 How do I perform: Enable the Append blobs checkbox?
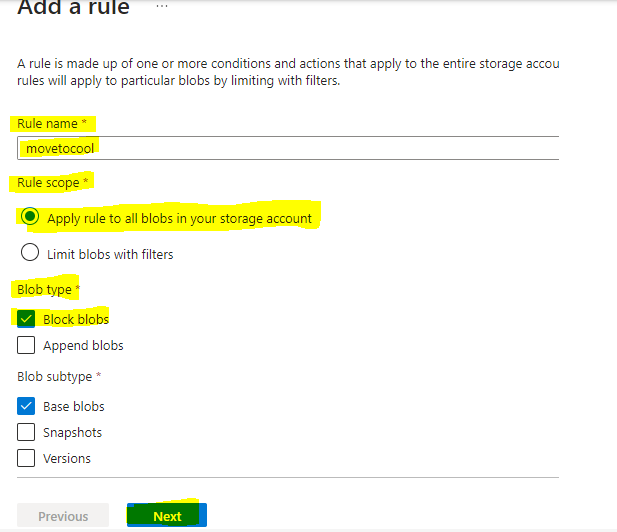(26, 346)
